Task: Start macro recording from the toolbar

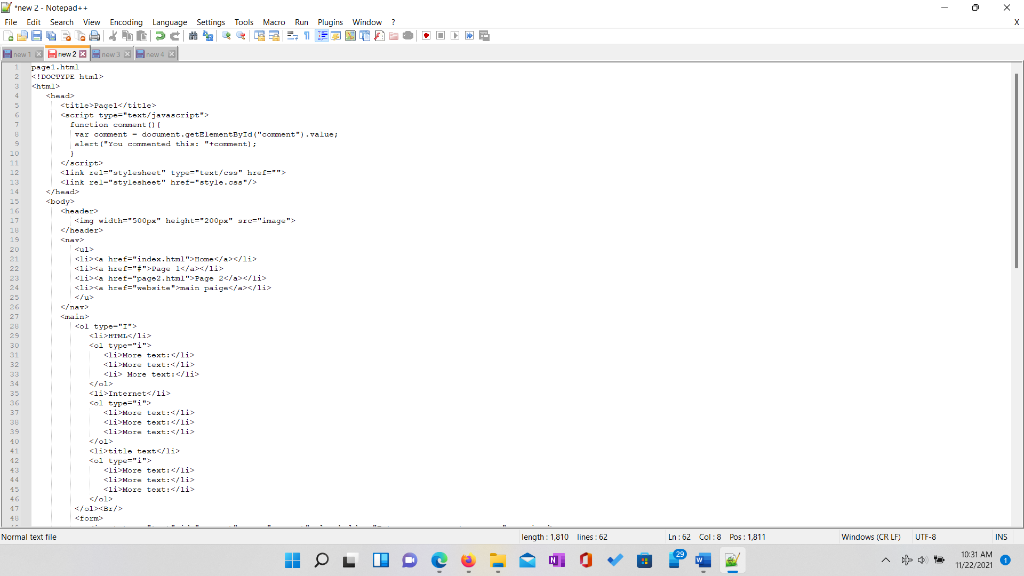Action: click(427, 35)
